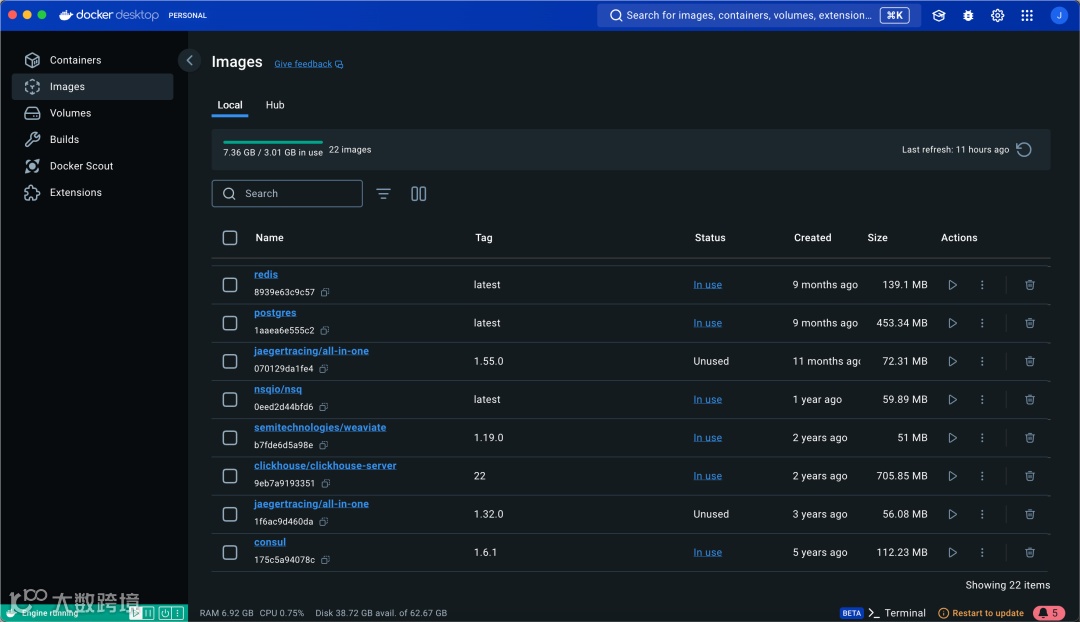Image resolution: width=1080 pixels, height=622 pixels.
Task: Open the Give feedback link
Action: pos(309,64)
